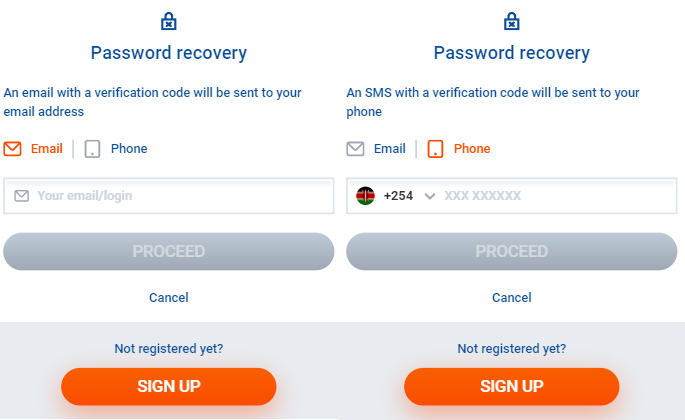
Task: Switch to Email tab in right panel
Action: click(389, 149)
